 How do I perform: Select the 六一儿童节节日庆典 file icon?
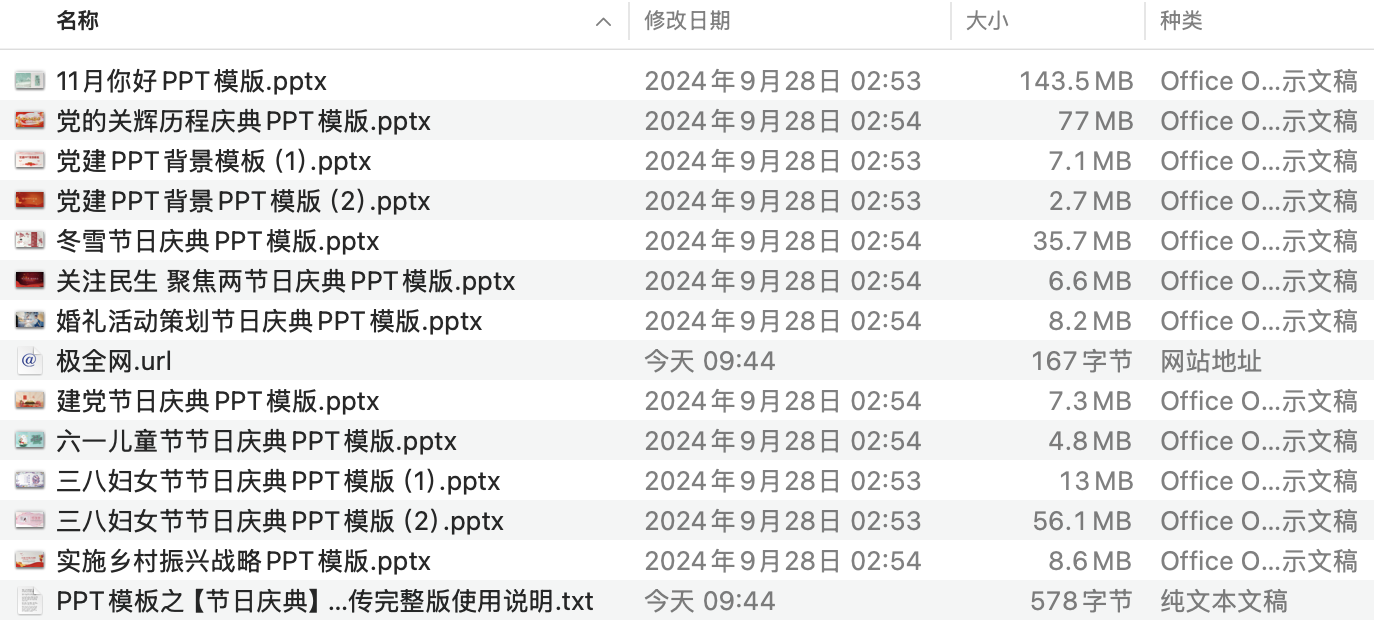pyautogui.click(x=30, y=441)
